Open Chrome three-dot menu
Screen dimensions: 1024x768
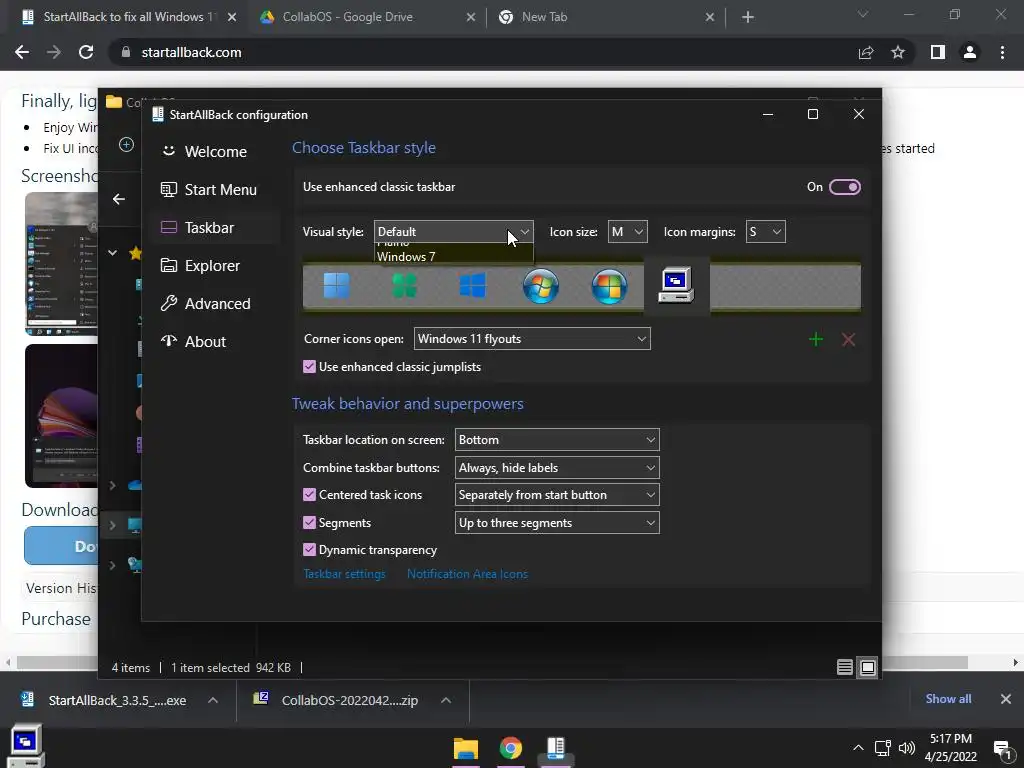[x=1002, y=52]
